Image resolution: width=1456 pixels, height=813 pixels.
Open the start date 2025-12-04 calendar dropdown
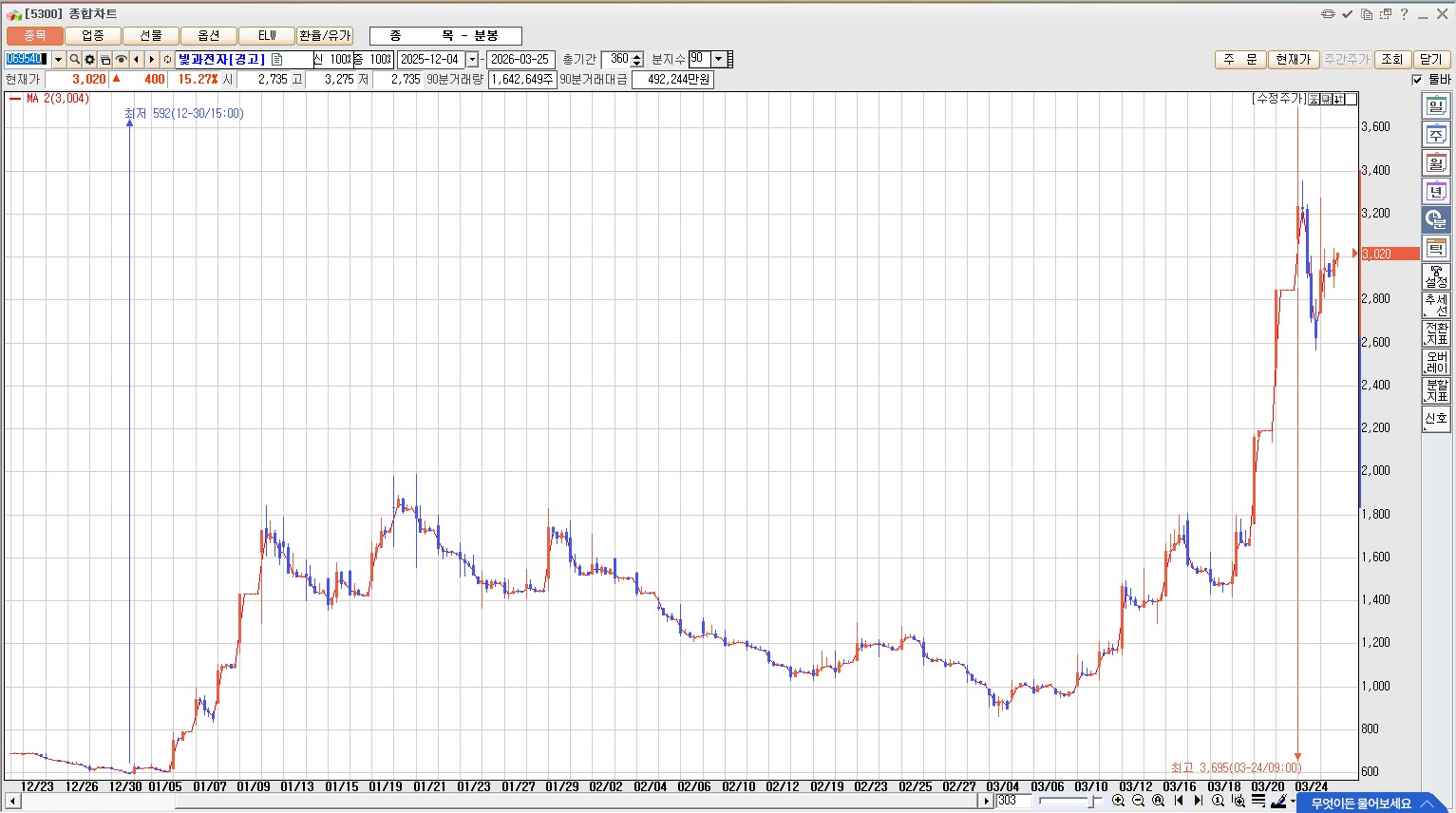pos(472,60)
